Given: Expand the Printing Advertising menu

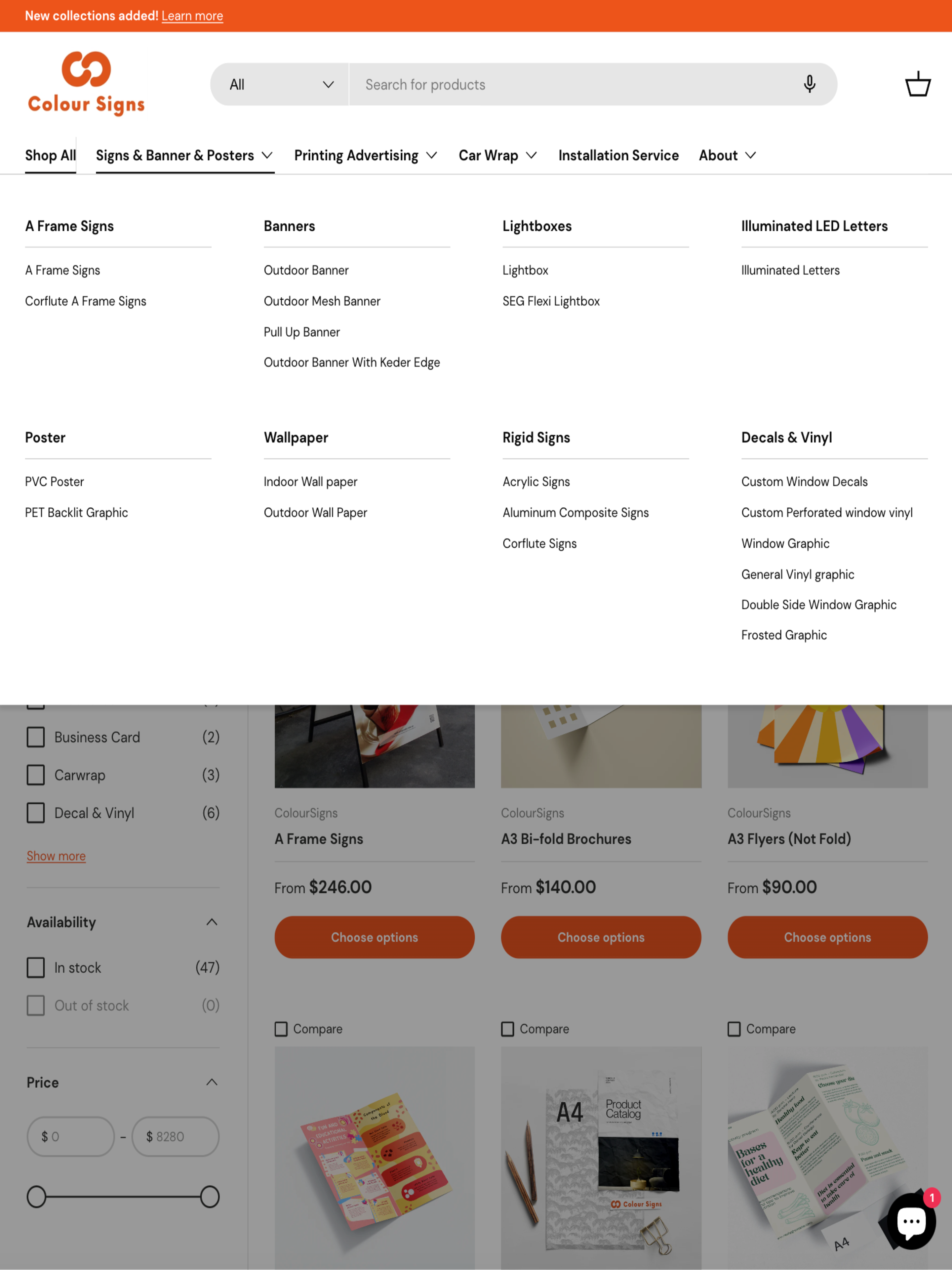Looking at the screenshot, I should [366, 155].
